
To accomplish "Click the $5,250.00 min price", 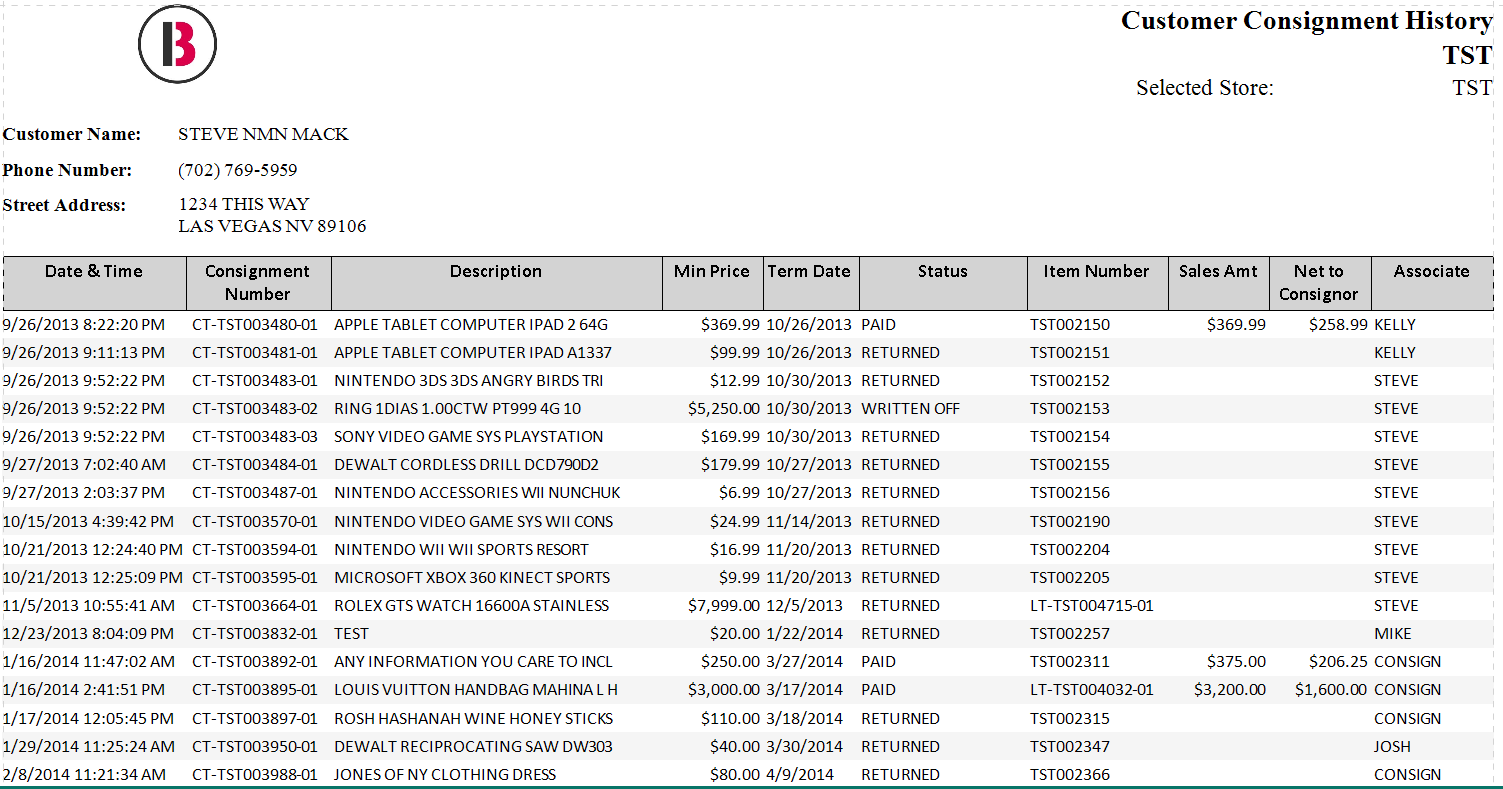I will pyautogui.click(x=724, y=409).
